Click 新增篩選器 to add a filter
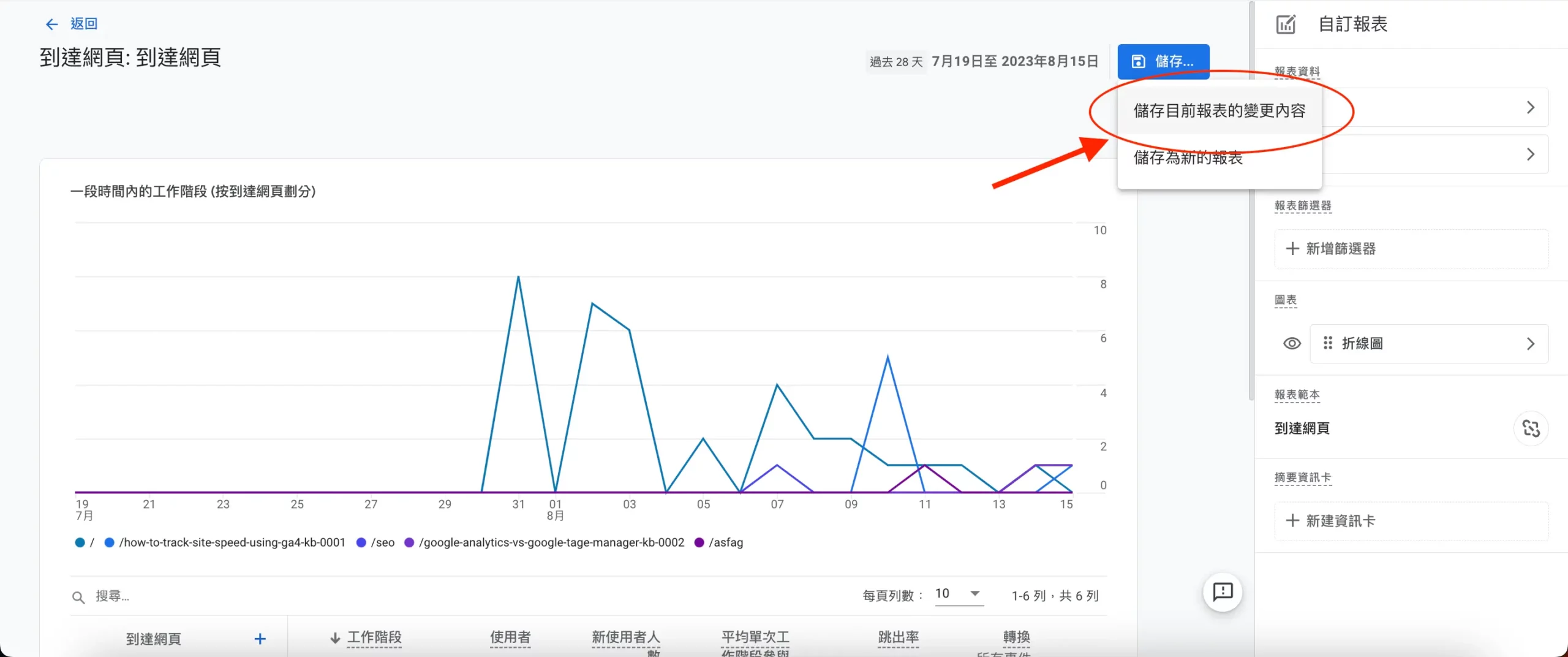Image resolution: width=1568 pixels, height=657 pixels. 1411,249
